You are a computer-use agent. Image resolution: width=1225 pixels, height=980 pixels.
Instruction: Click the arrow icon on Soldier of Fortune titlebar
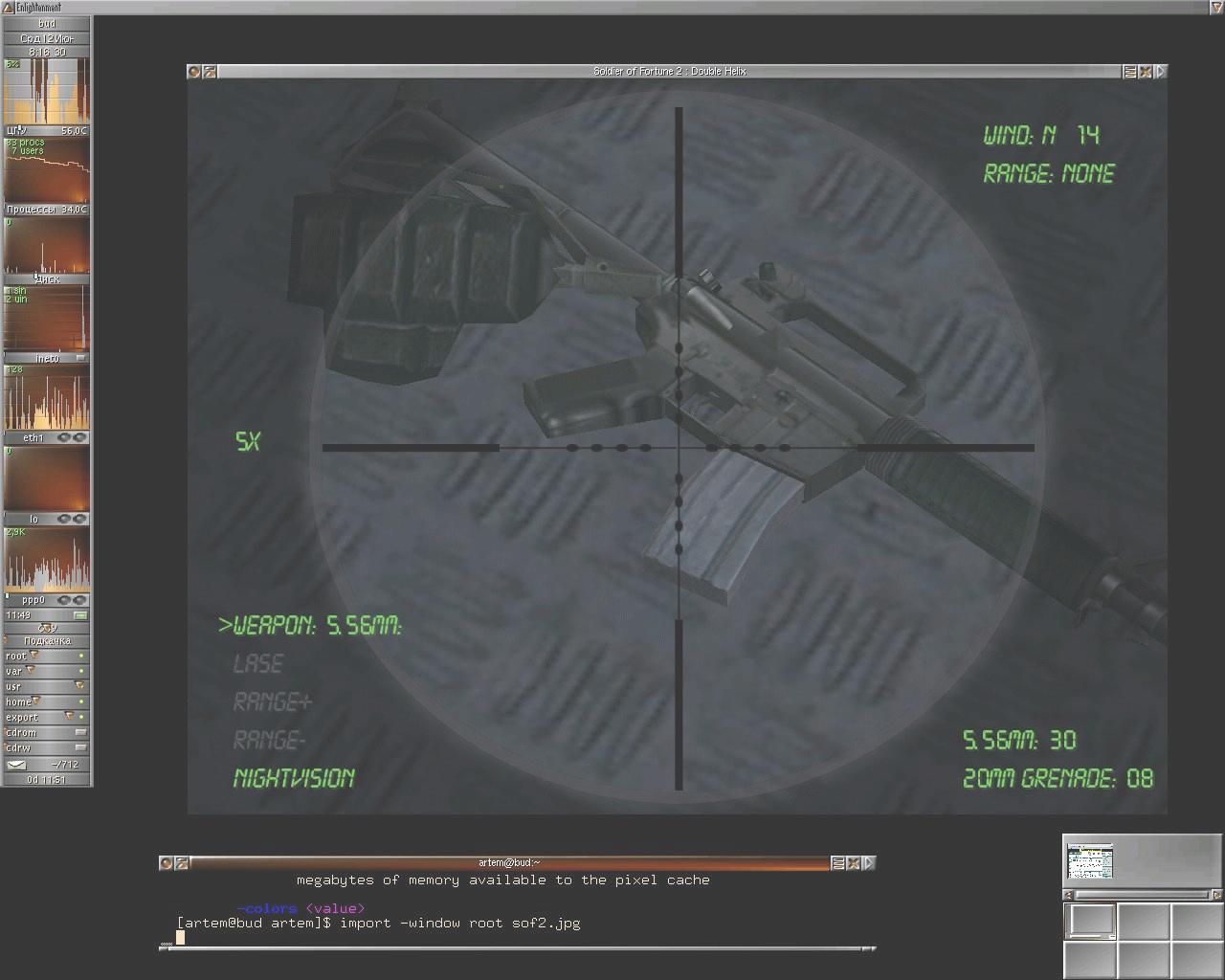[x=1161, y=72]
